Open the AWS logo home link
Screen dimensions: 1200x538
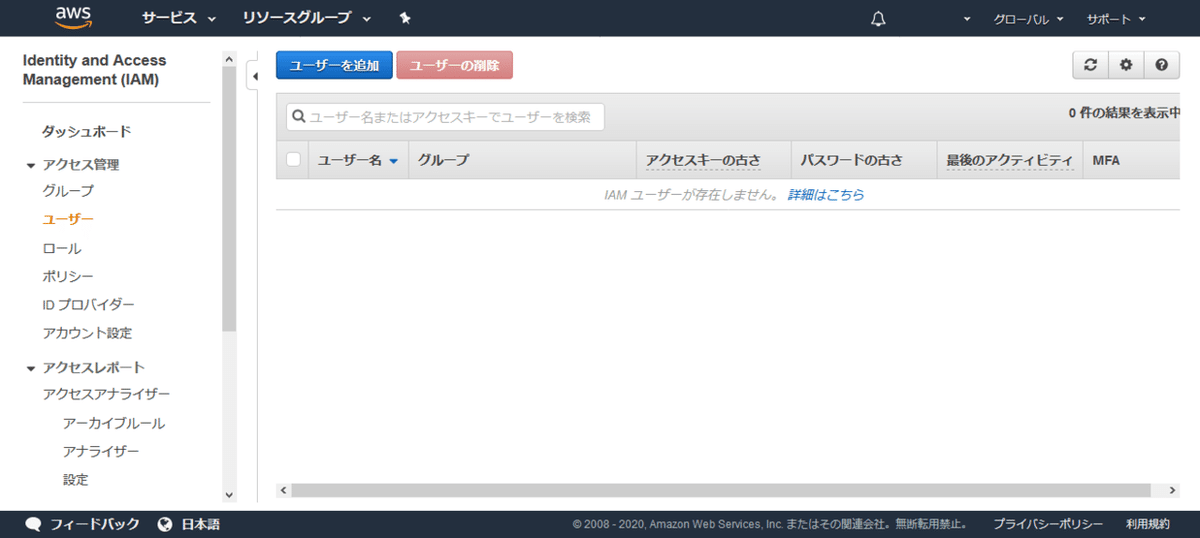click(x=74, y=17)
